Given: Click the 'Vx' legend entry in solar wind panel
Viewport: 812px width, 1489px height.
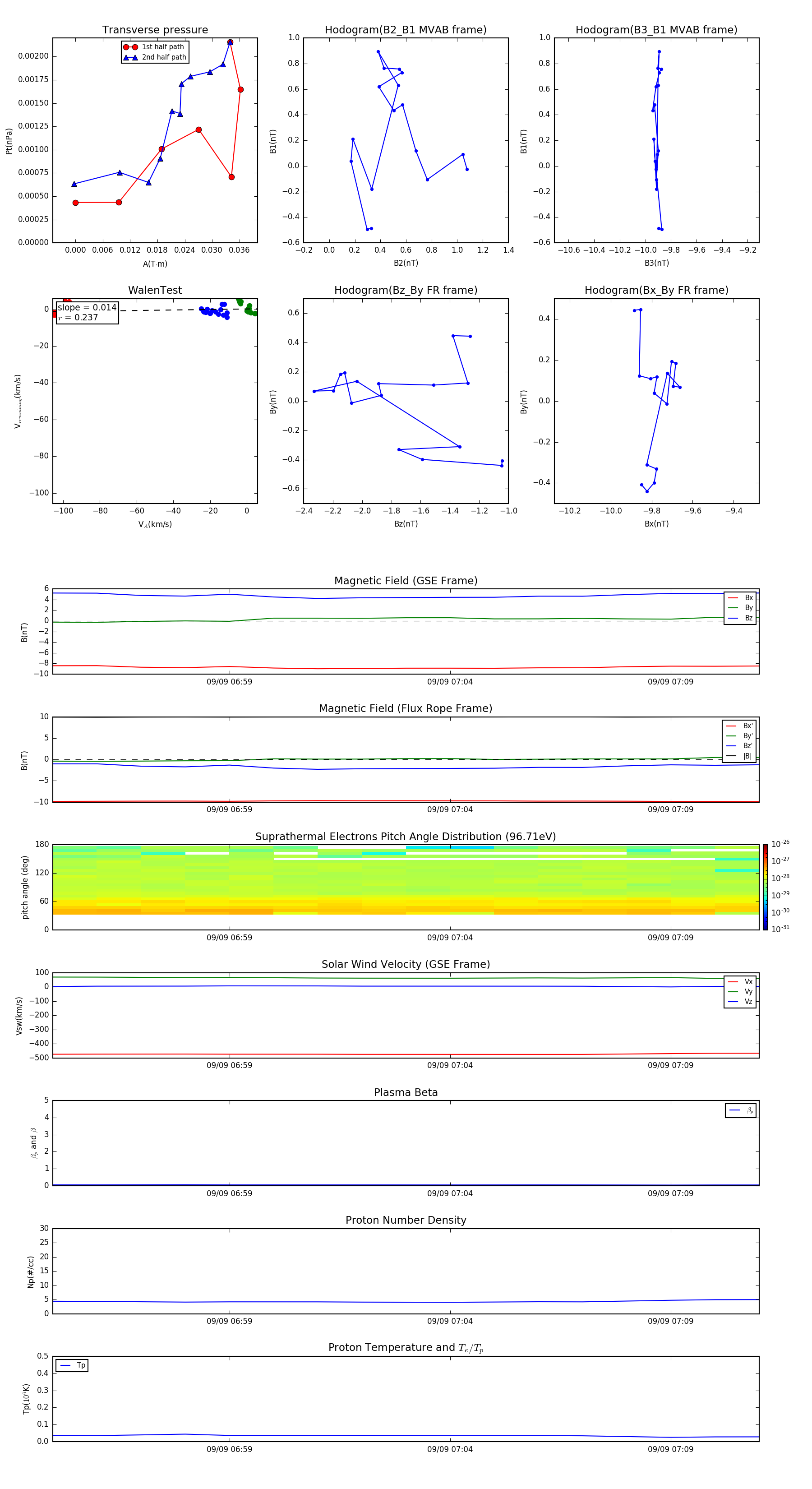Looking at the screenshot, I should (x=740, y=981).
